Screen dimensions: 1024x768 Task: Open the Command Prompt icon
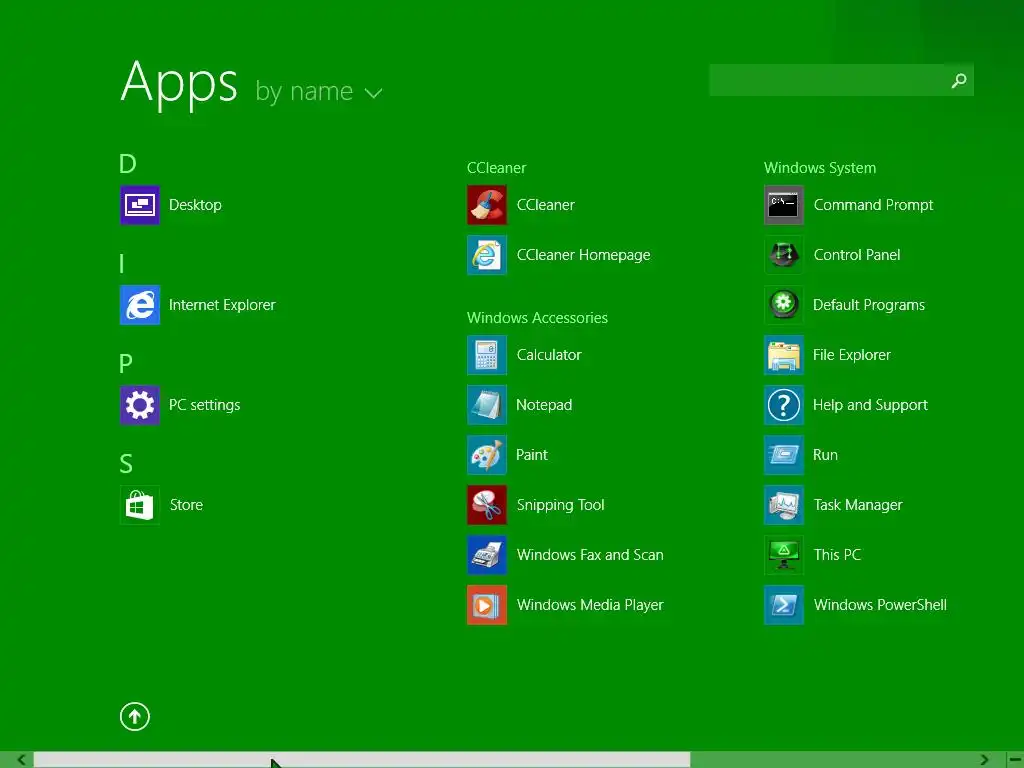point(784,205)
